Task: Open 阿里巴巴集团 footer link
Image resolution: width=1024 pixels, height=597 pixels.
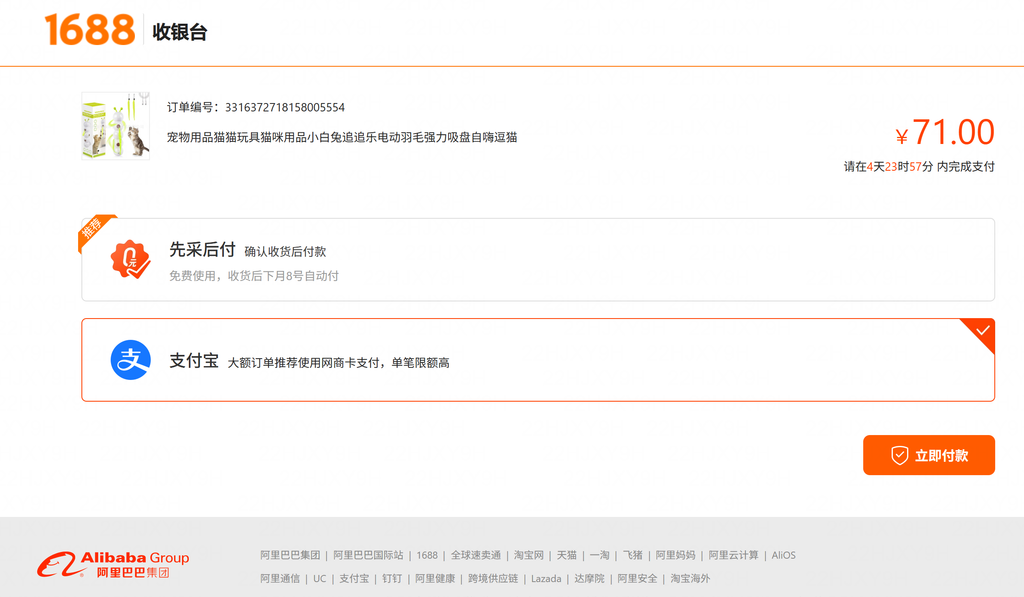Action: tap(290, 555)
